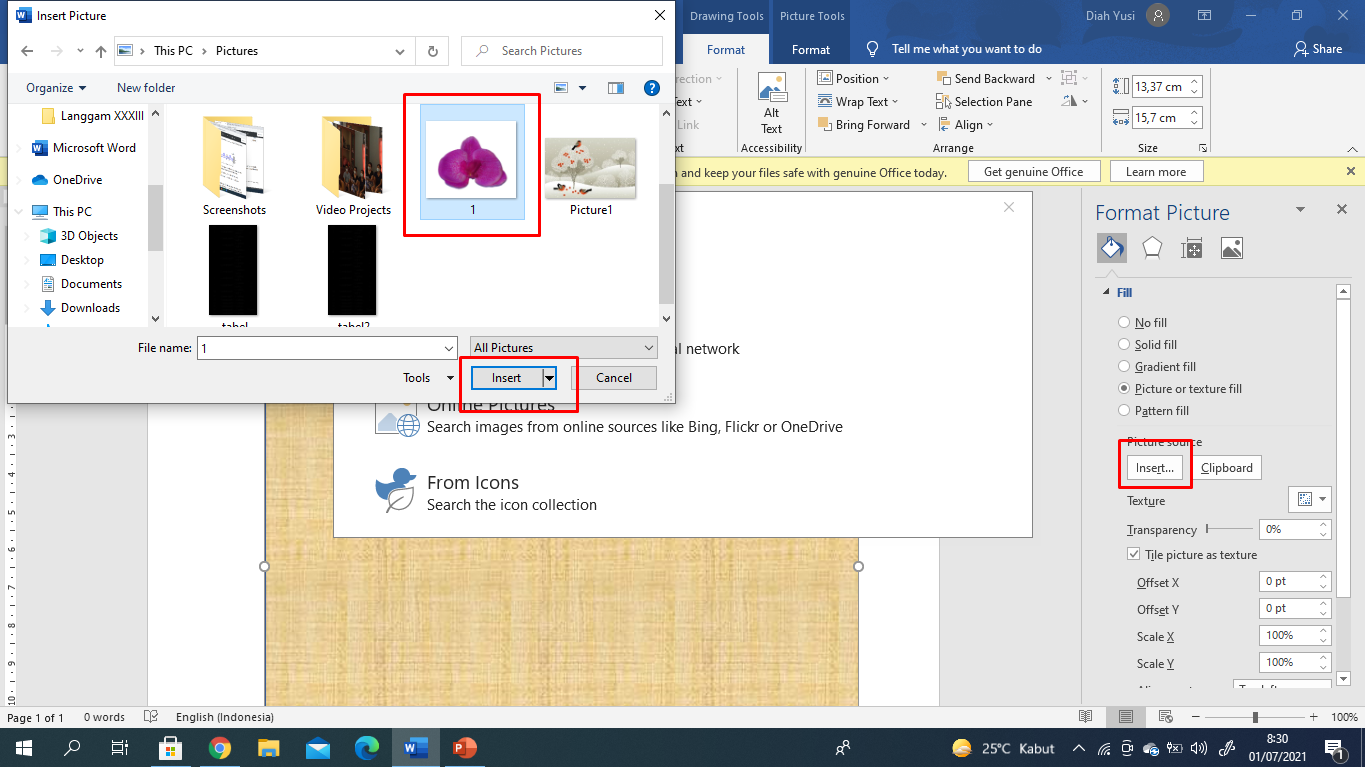Open Organize dropdown menu
The image size is (1365, 767).
click(56, 88)
